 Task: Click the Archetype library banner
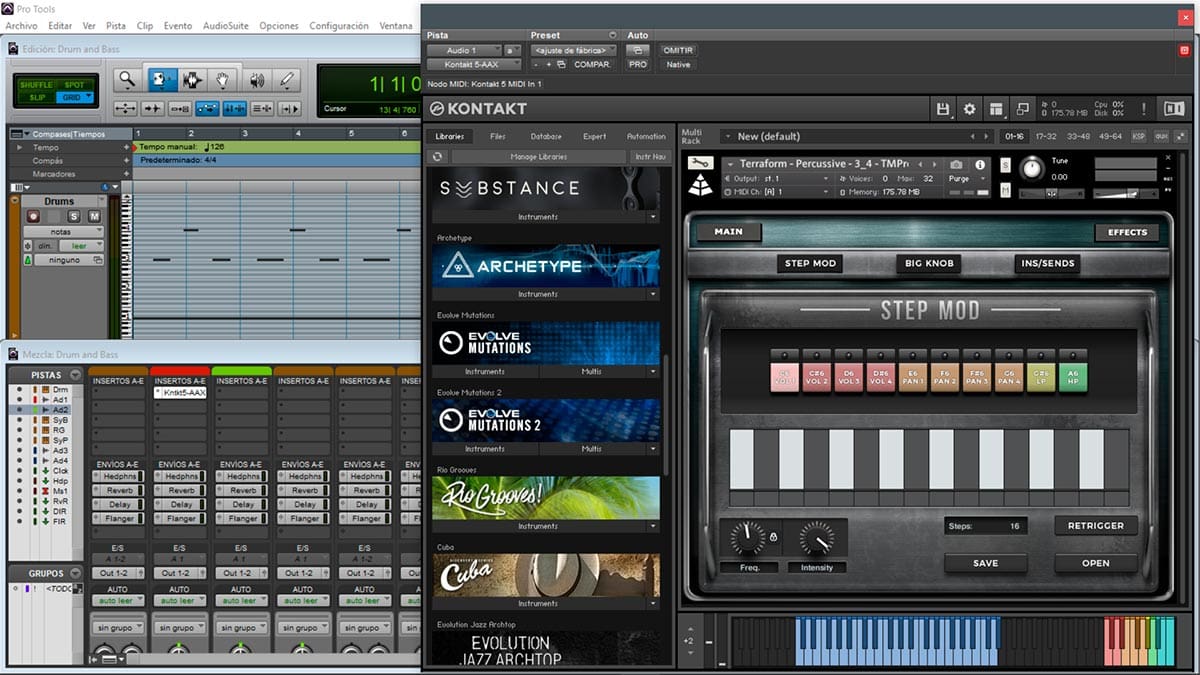548,266
